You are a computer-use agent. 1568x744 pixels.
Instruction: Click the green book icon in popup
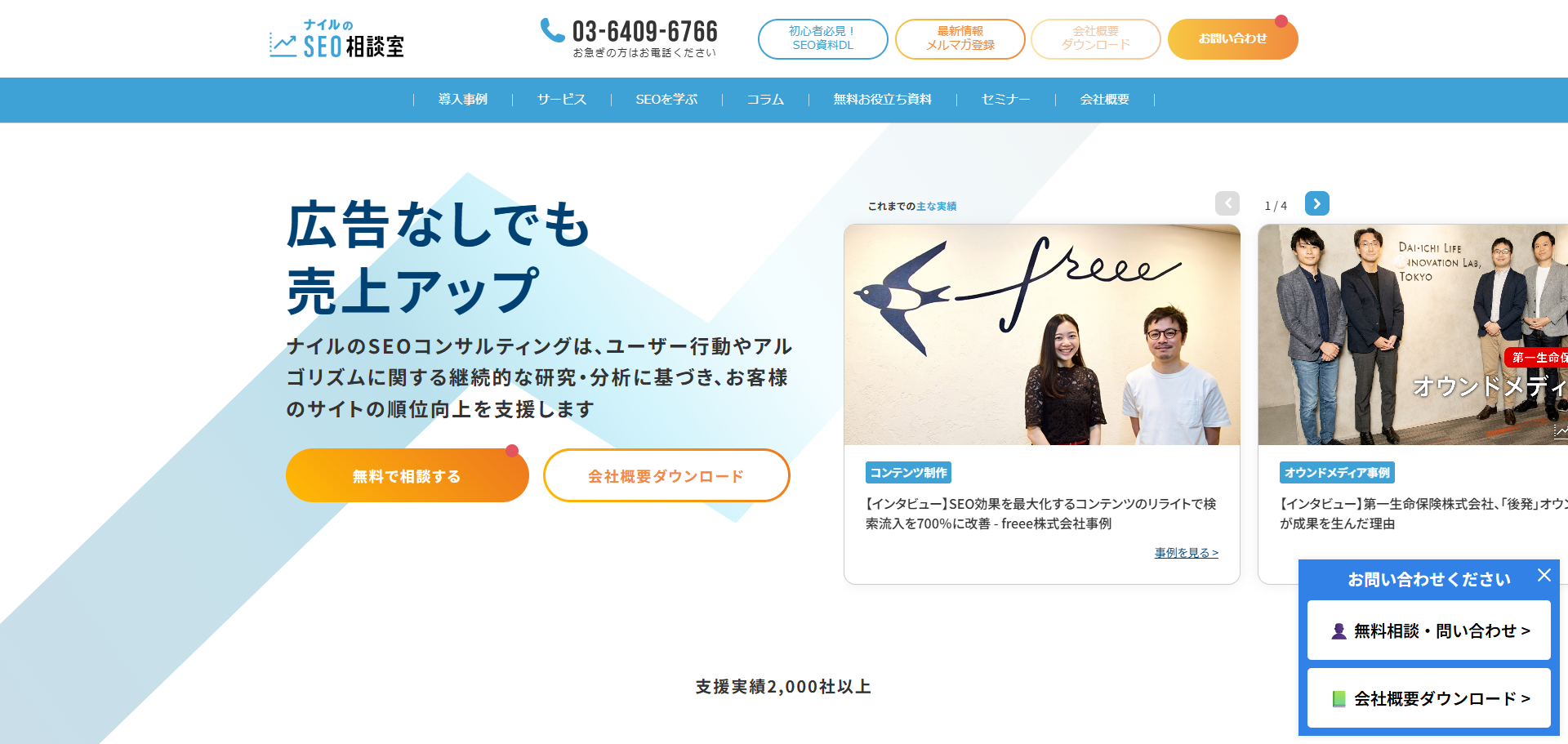[1339, 698]
